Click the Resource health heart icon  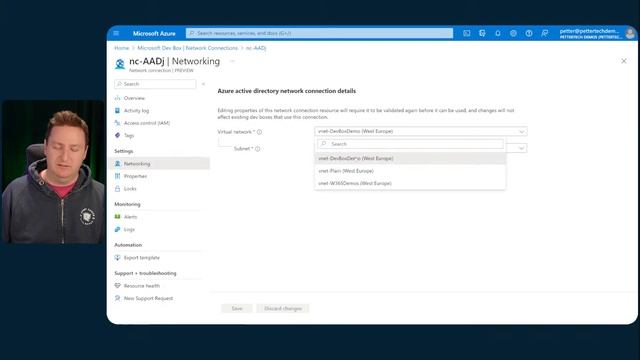[x=118, y=286]
